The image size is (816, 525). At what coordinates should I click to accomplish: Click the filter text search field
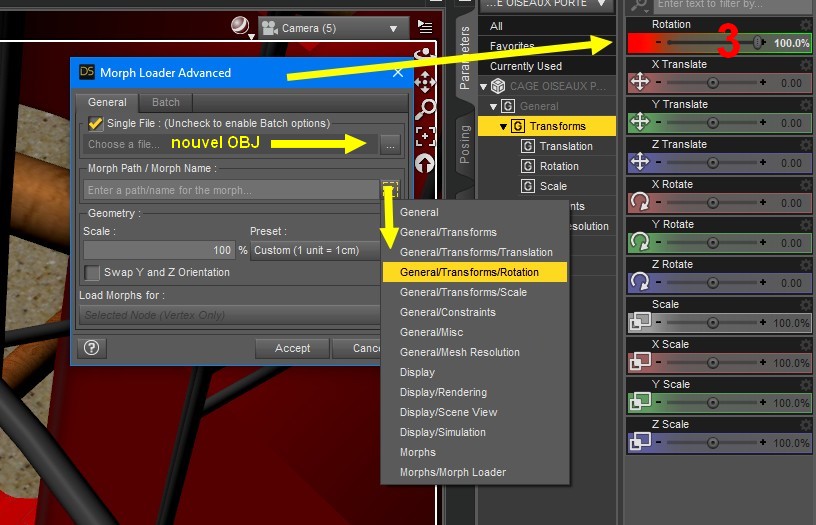(x=732, y=4)
